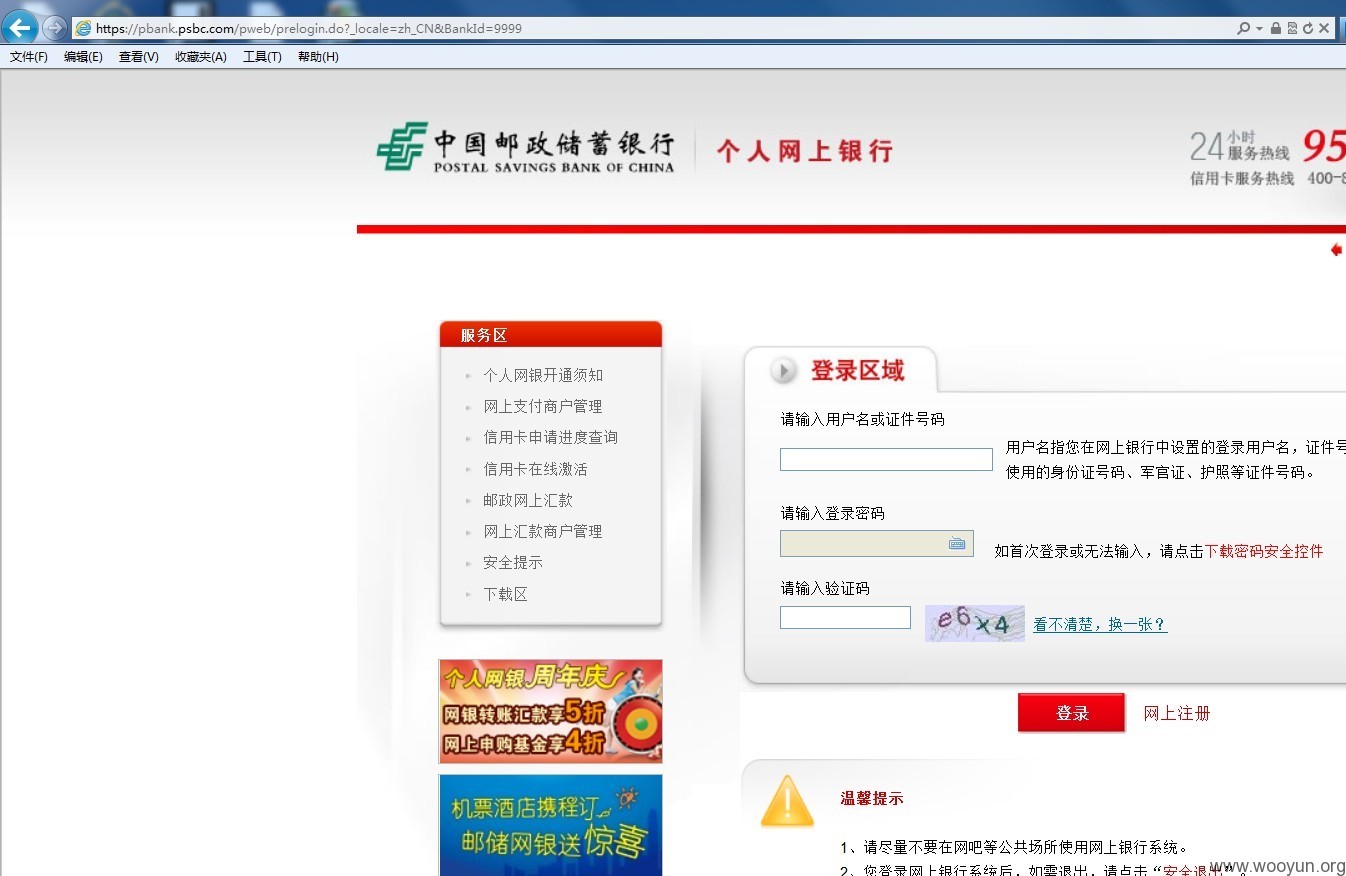The width and height of the screenshot is (1346, 876).
Task: Go back with the browser Back arrow
Action: 20,27
